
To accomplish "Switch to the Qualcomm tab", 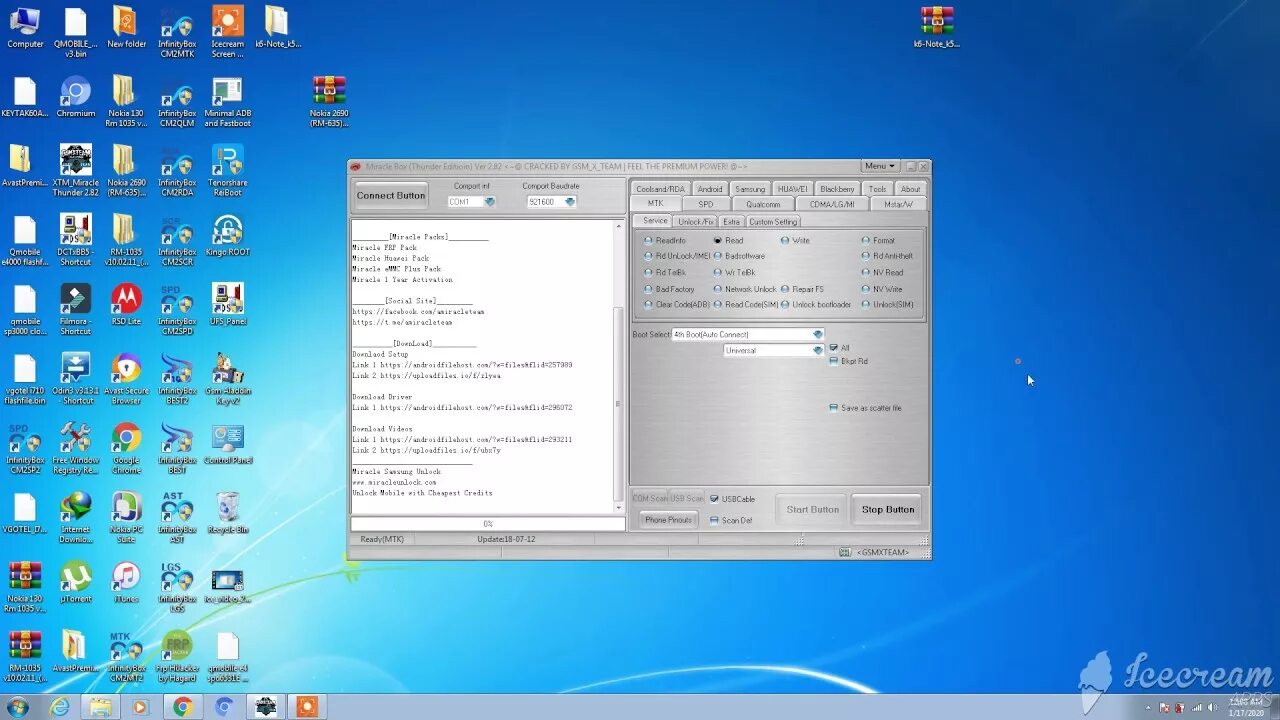I will click(x=763, y=204).
